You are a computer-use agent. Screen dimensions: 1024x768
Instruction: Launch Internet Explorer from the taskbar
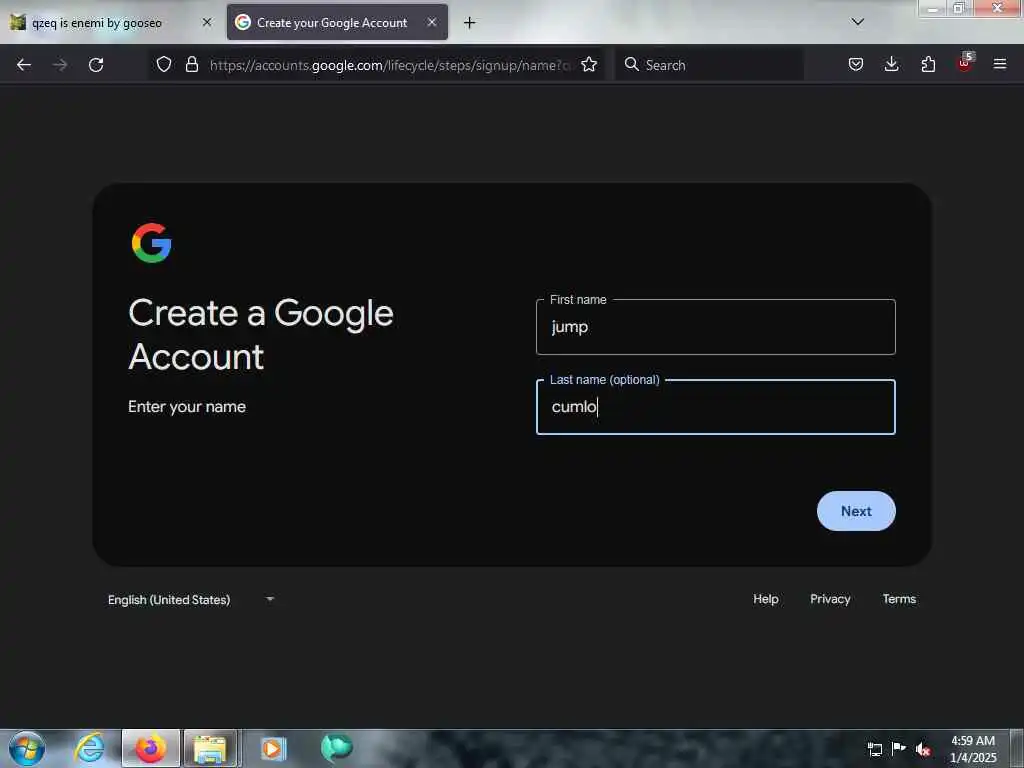[89, 748]
